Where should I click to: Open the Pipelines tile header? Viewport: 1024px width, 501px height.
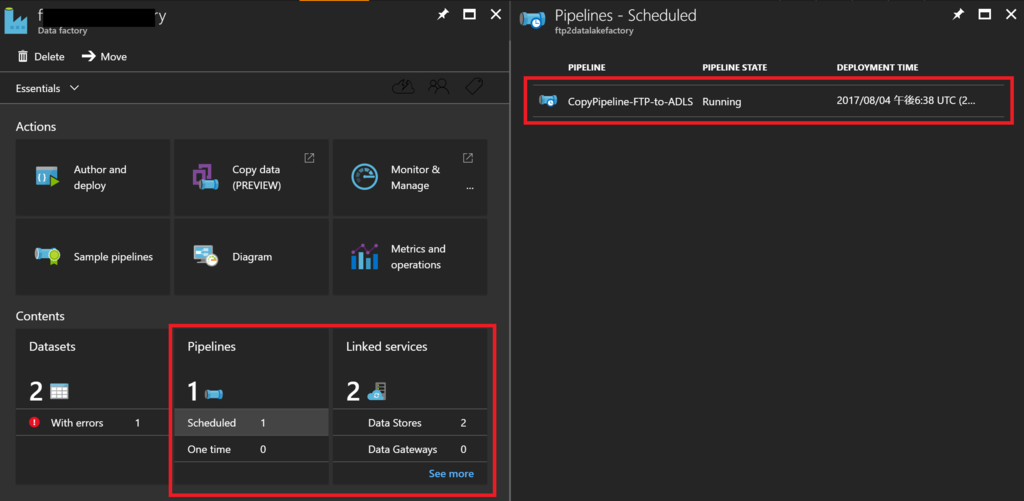pyautogui.click(x=212, y=347)
